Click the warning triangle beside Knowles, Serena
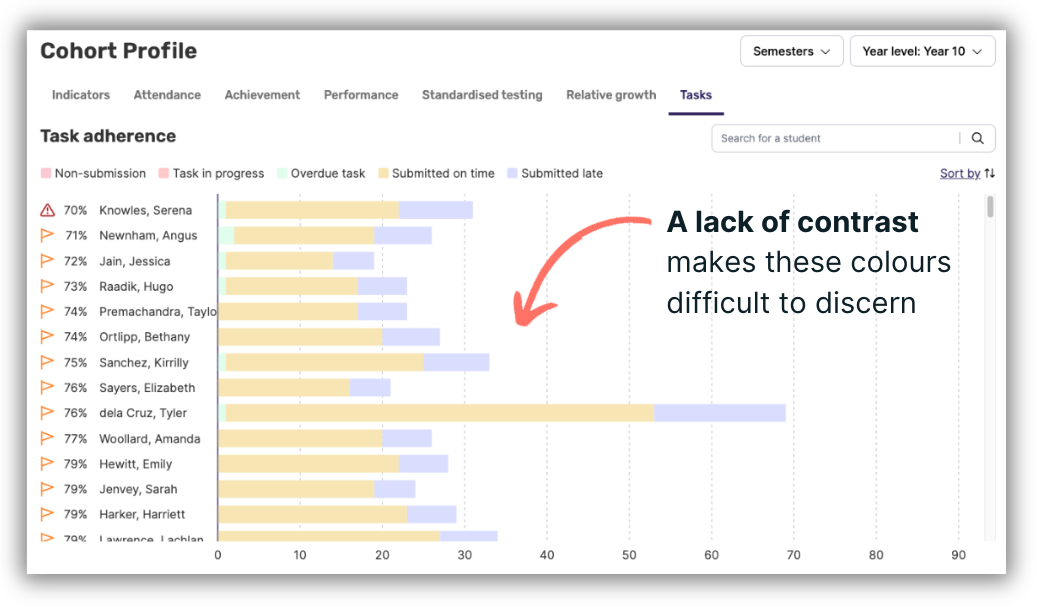Viewport: 1037px width, 607px height. 47,210
